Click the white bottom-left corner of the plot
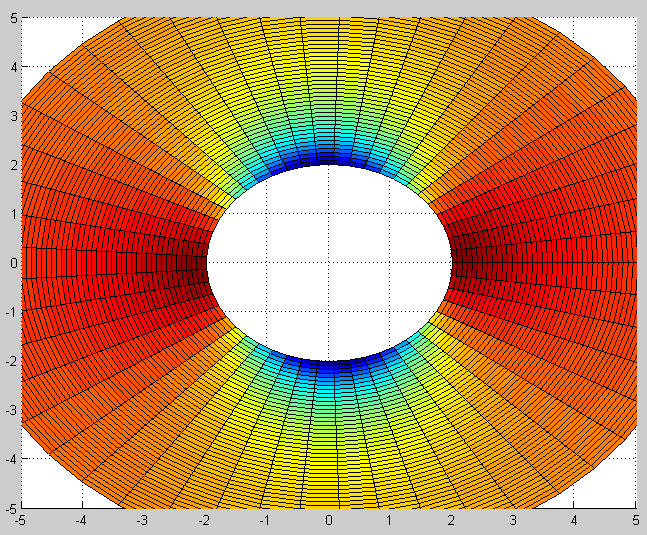This screenshot has width=647, height=535. pyautogui.click(x=40, y=488)
